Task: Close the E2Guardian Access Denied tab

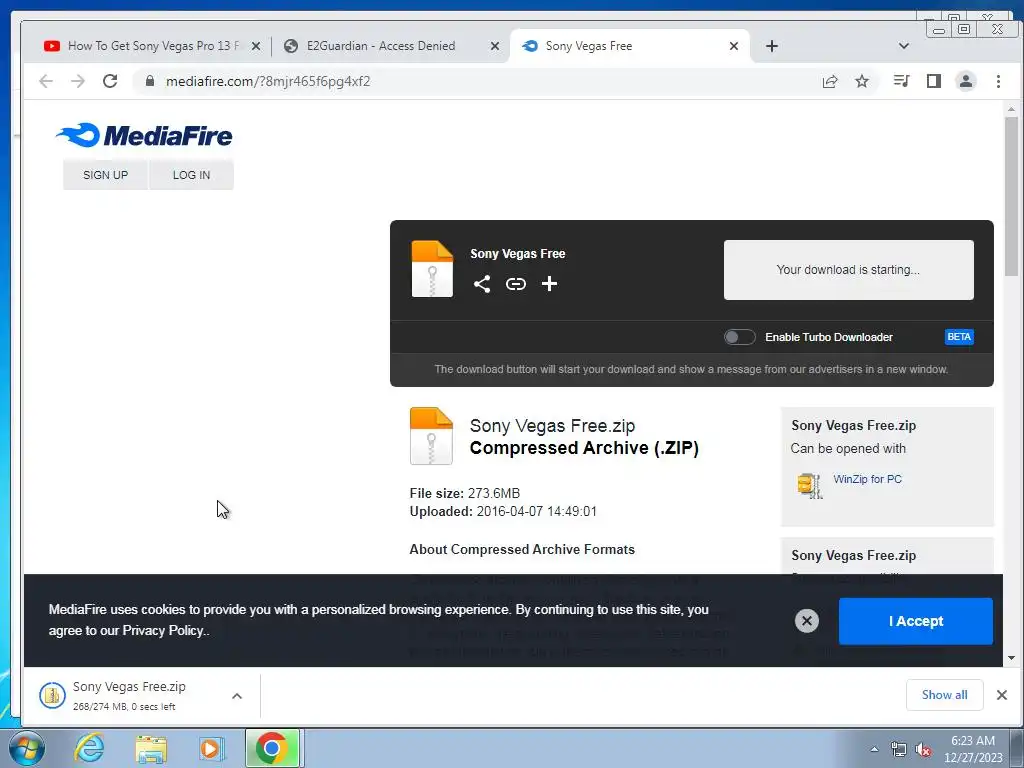Action: 495,46
